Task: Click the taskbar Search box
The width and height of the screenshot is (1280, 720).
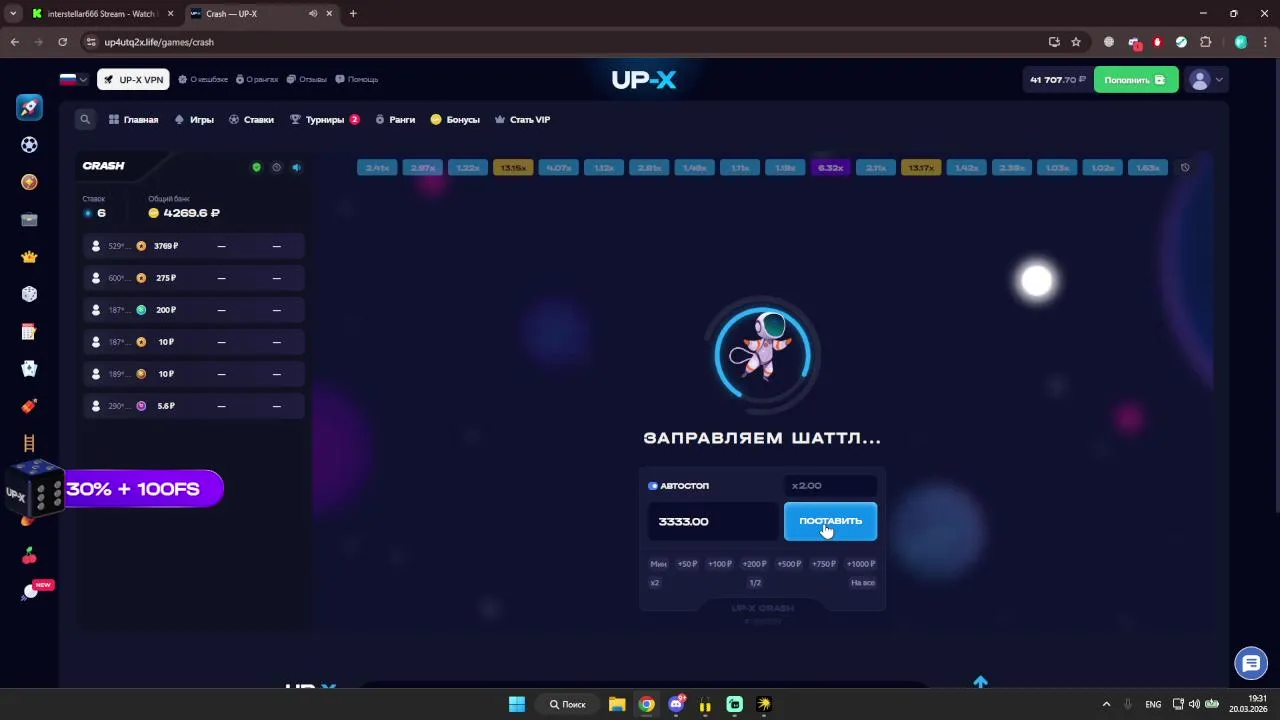Action: coord(568,704)
